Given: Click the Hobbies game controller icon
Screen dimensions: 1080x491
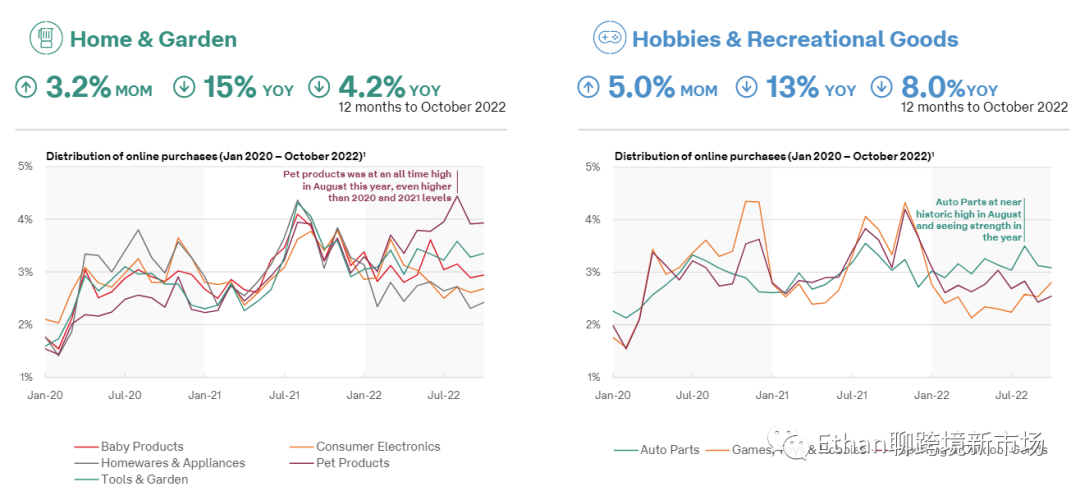Looking at the screenshot, I should point(609,39).
